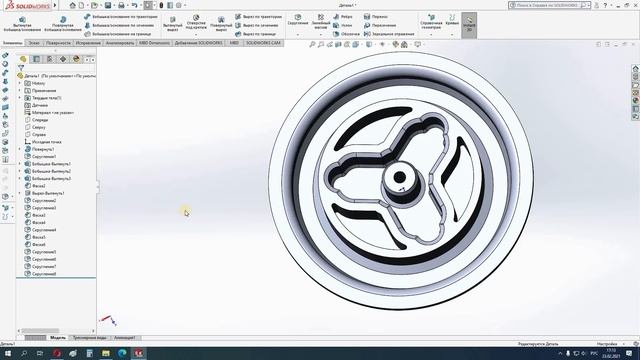
Task: Click the Revolved Cut tool
Action: 221,24
